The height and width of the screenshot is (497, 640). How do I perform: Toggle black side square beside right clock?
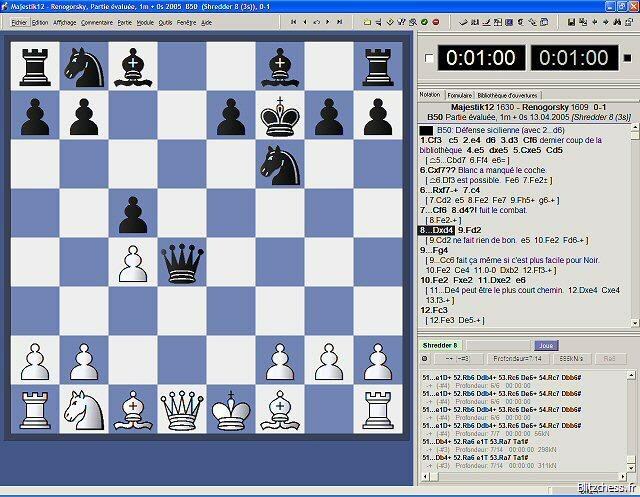click(627, 59)
